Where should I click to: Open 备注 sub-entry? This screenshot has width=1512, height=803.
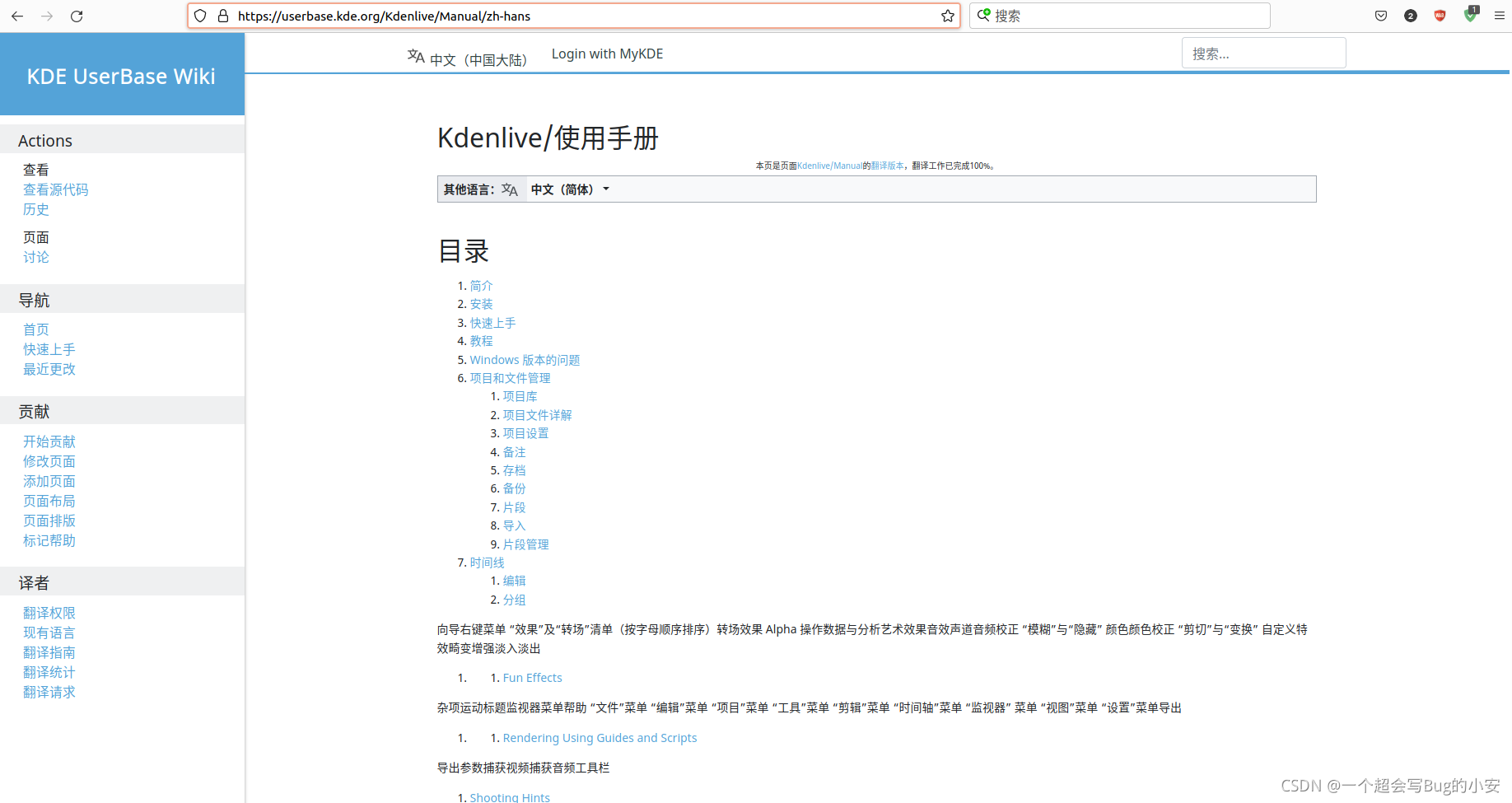coord(514,452)
